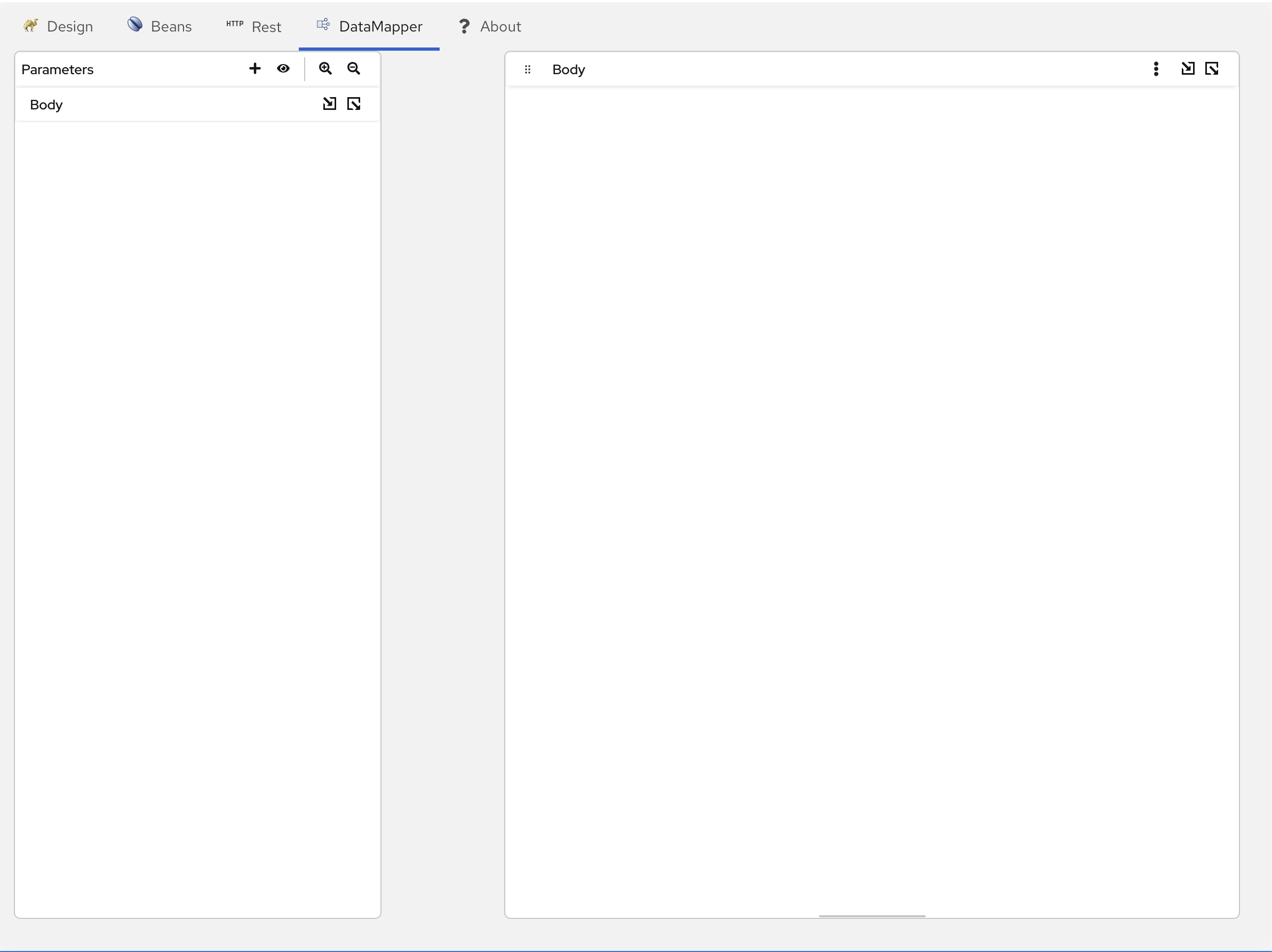The height and width of the screenshot is (952, 1272).
Task: Detach the schema from the target Body
Action: 1212,68
